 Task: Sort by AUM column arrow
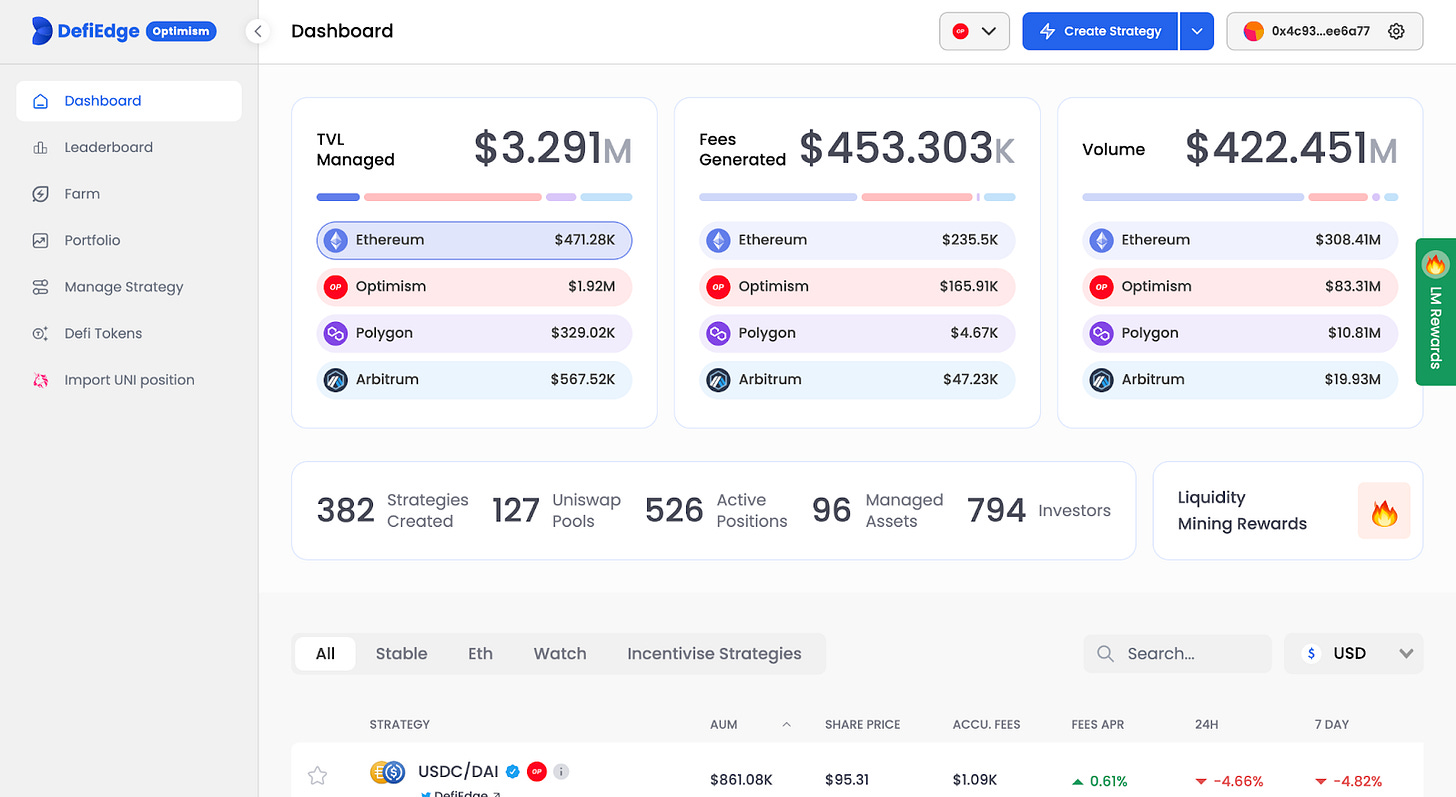point(786,724)
